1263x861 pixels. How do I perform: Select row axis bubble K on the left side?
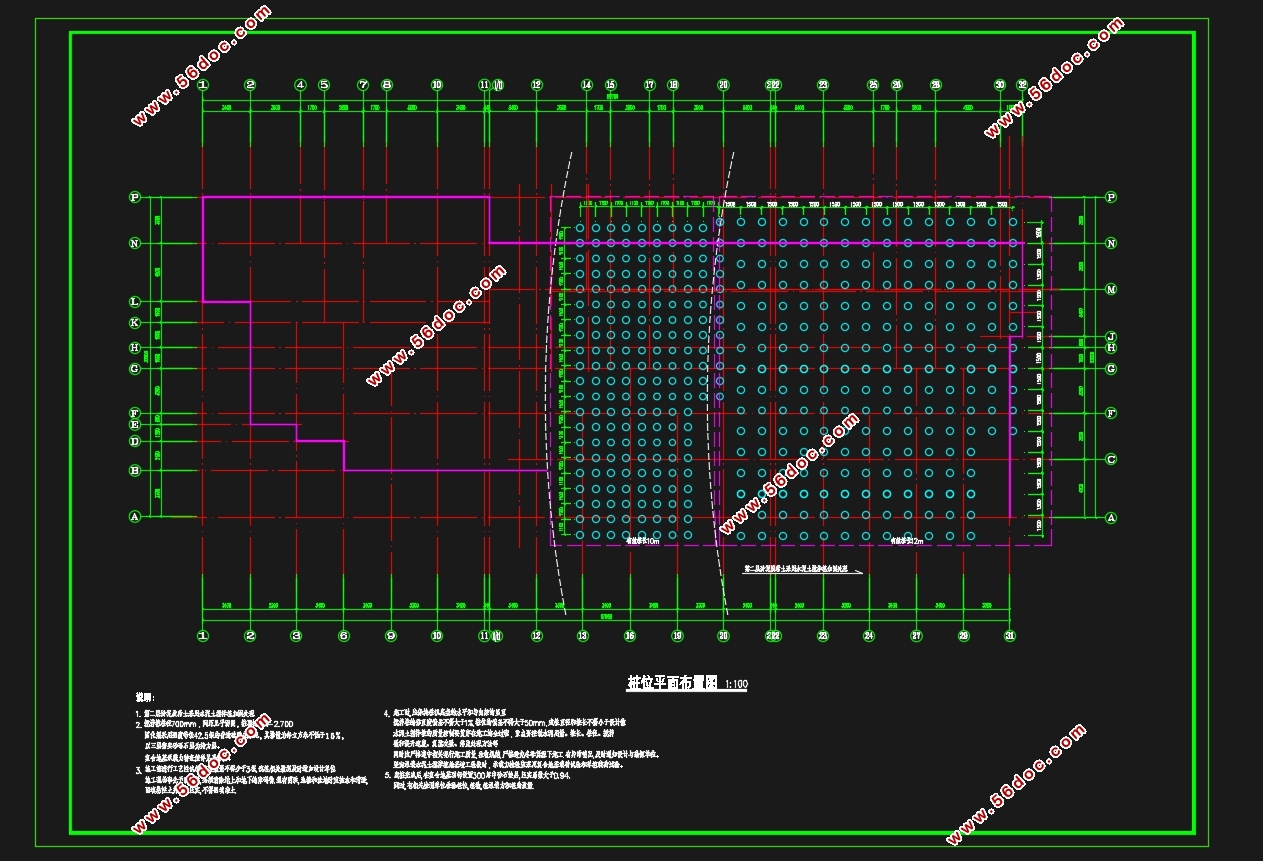(135, 323)
